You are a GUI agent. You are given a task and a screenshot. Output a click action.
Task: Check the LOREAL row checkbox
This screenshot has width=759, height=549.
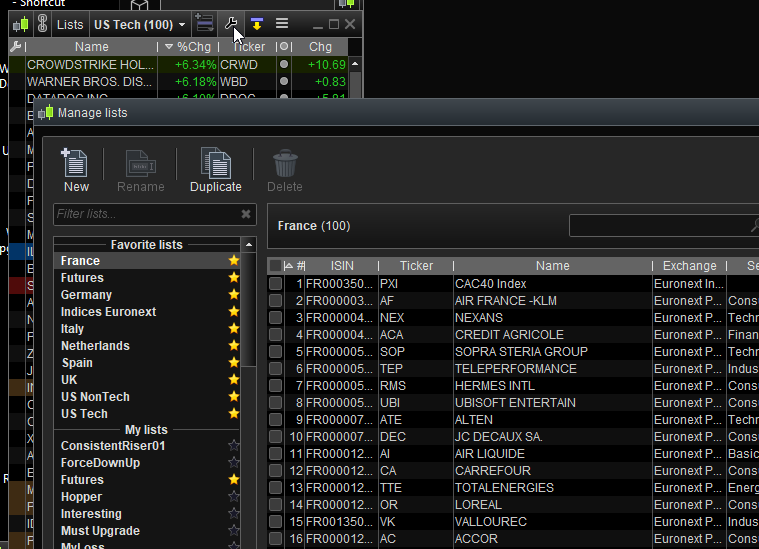point(275,504)
